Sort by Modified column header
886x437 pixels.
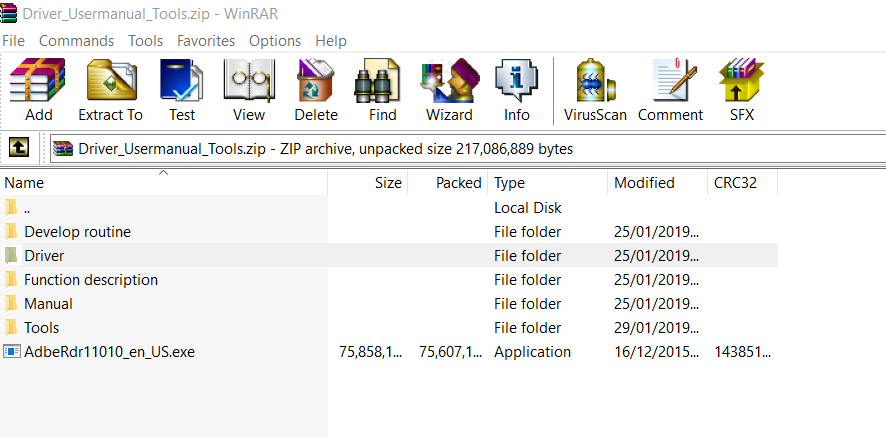644,183
